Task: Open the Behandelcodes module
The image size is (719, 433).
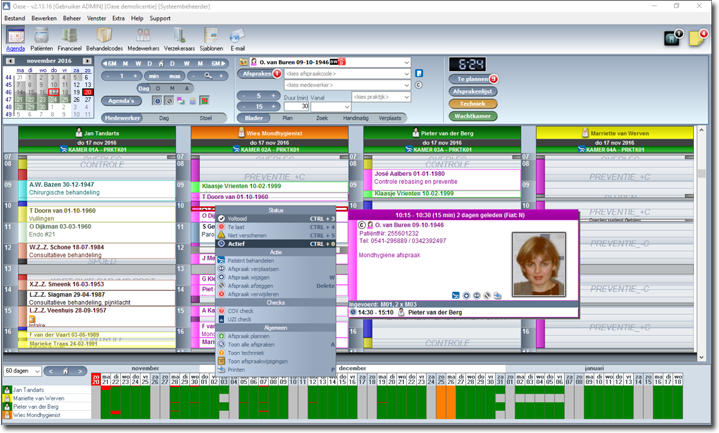Action: (105, 39)
